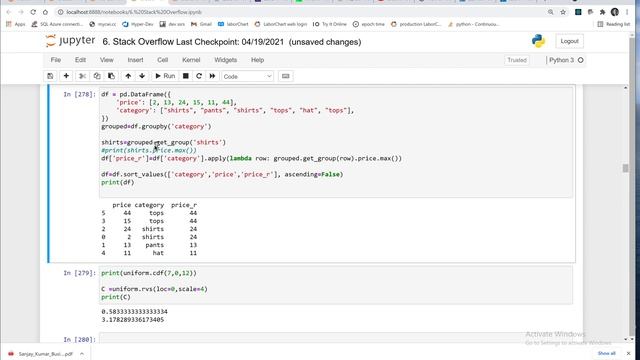The height and width of the screenshot is (360, 640).
Task: Open the epoch time bookmark
Action: 369,24
